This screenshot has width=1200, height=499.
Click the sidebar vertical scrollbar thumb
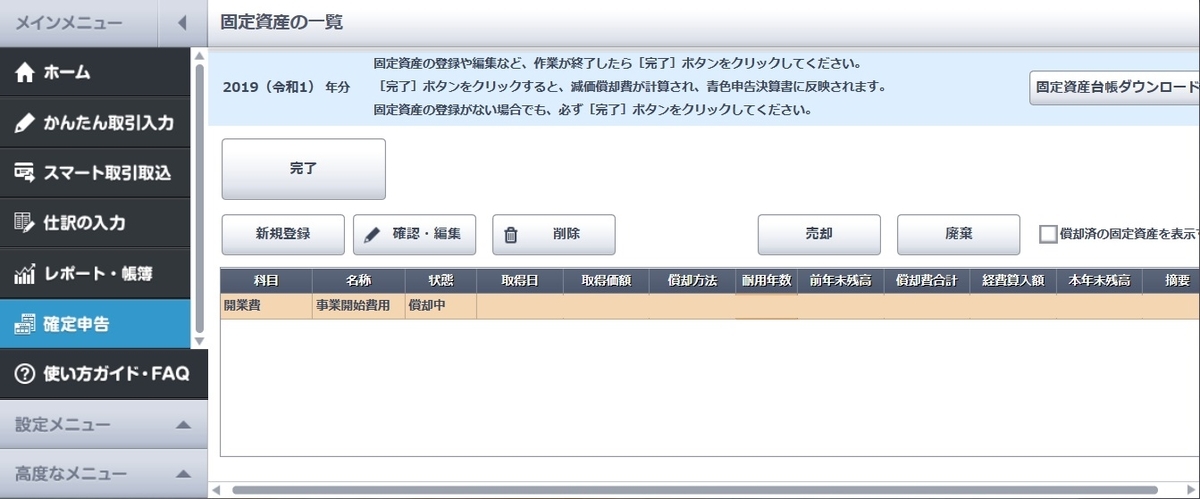coord(198,197)
